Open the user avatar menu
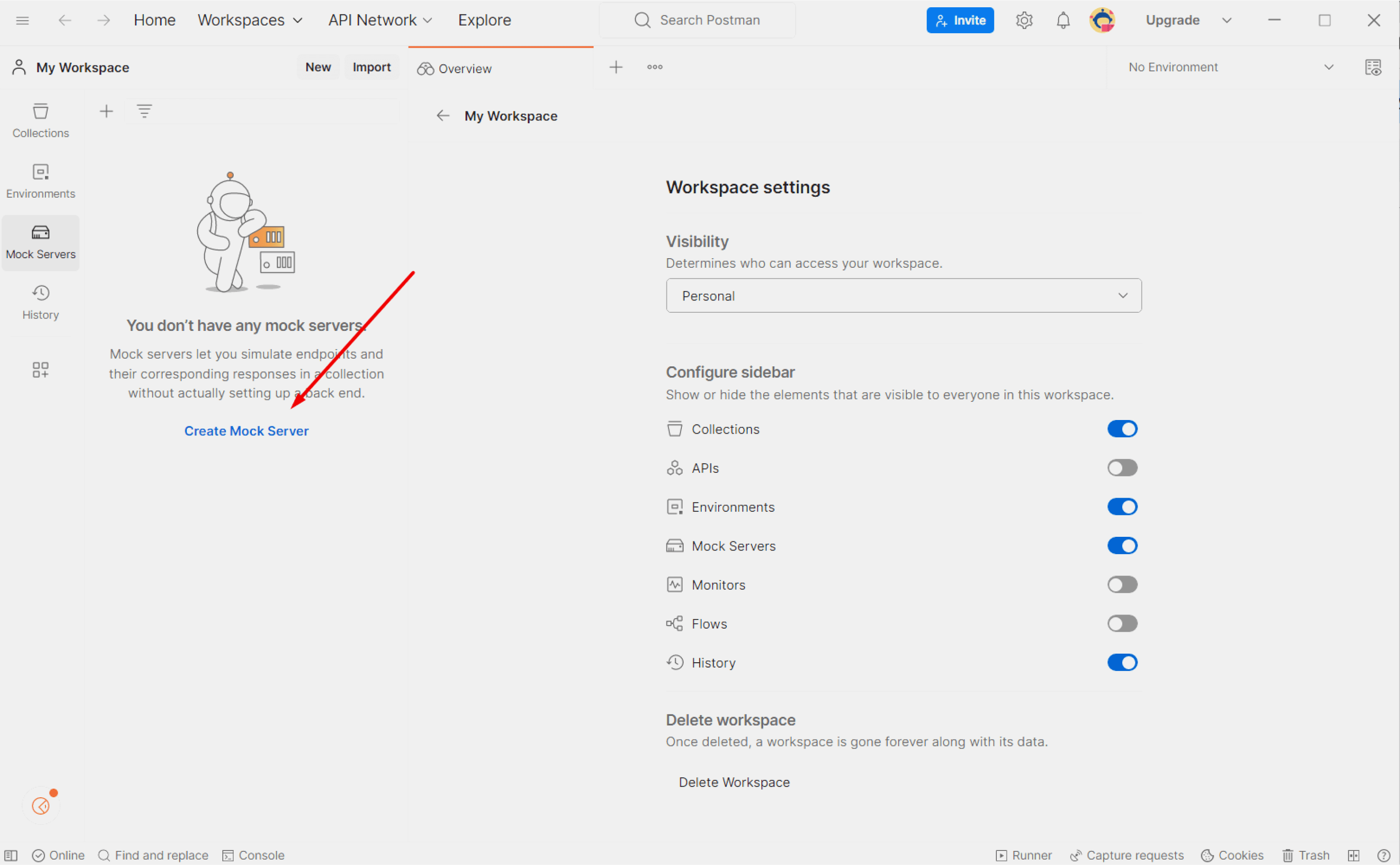This screenshot has height=865, width=1400. (x=1102, y=20)
